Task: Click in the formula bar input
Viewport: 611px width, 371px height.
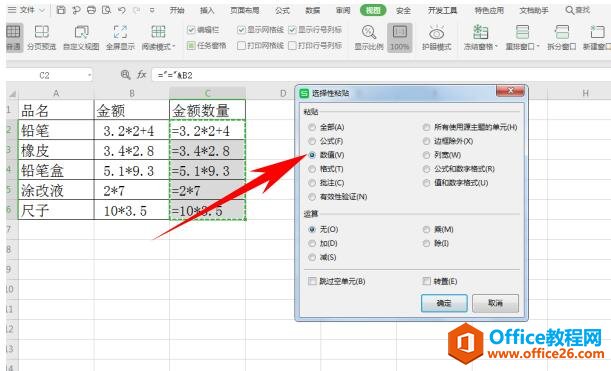Action: (380, 75)
